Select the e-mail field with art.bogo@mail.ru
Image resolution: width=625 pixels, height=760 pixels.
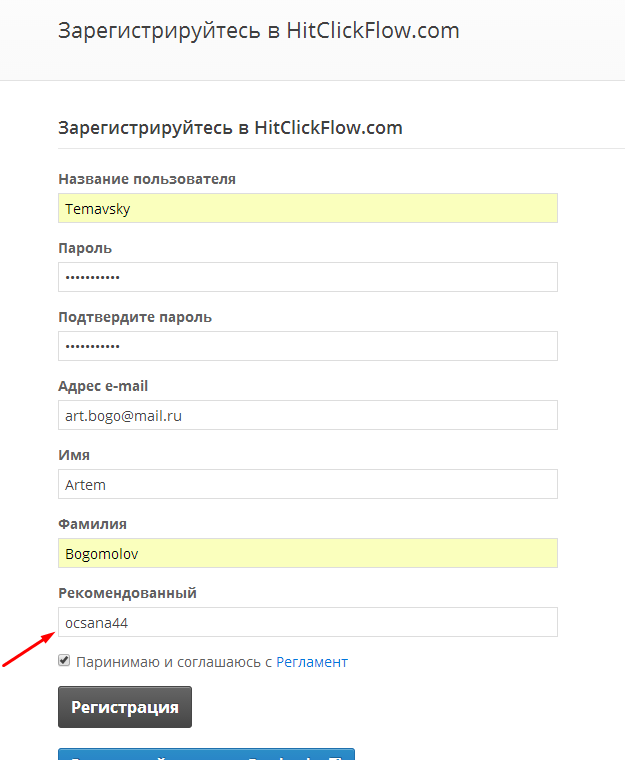[x=308, y=415]
